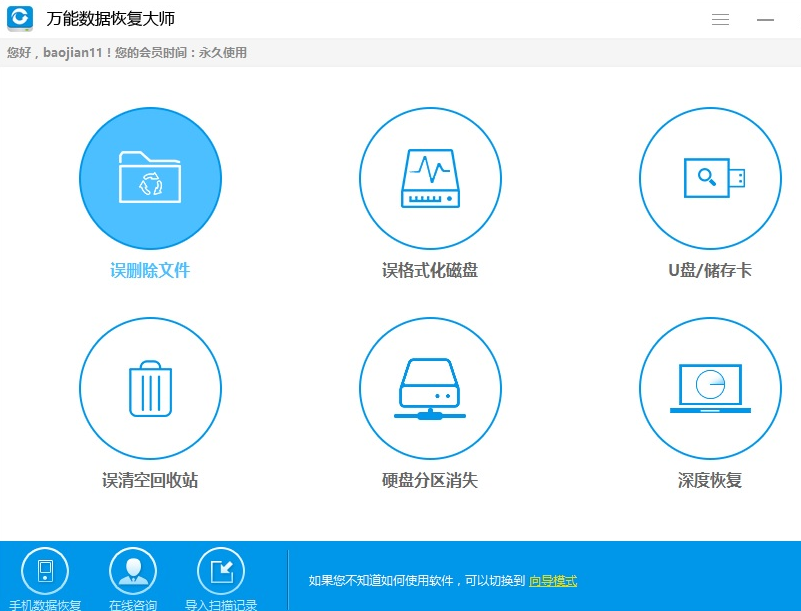Switch to 向导模式 via the link
Screen dimensions: 801x611
click(553, 581)
